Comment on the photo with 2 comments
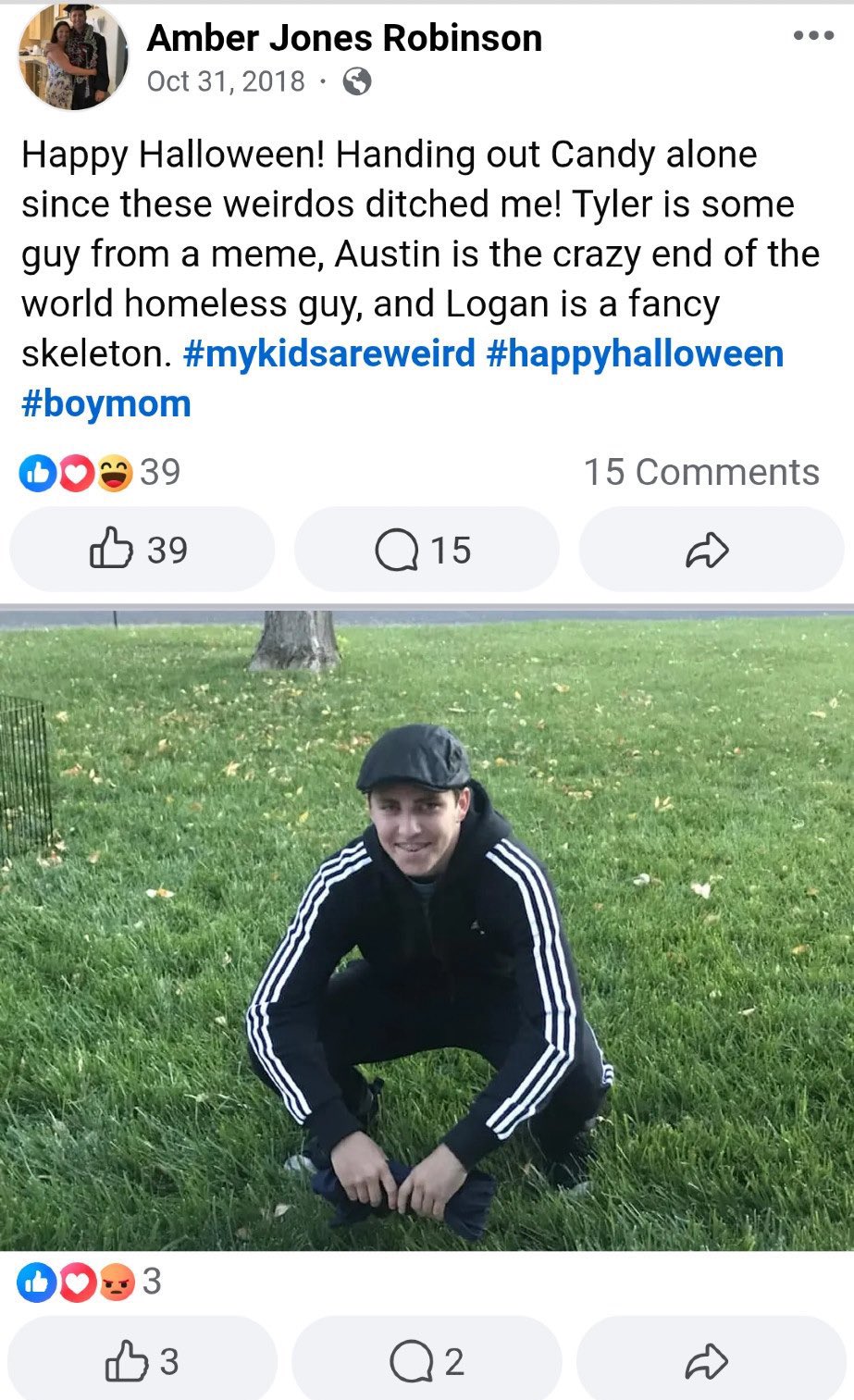 [x=427, y=1361]
